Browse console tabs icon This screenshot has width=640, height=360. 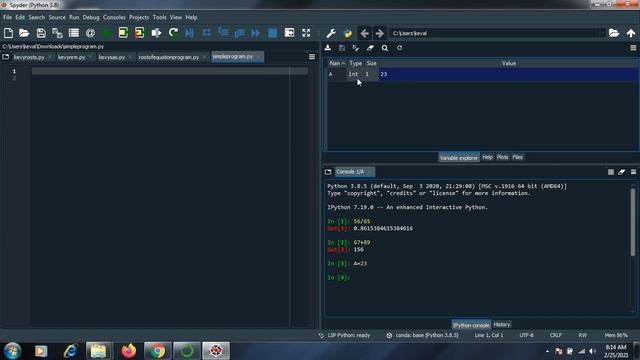point(328,172)
